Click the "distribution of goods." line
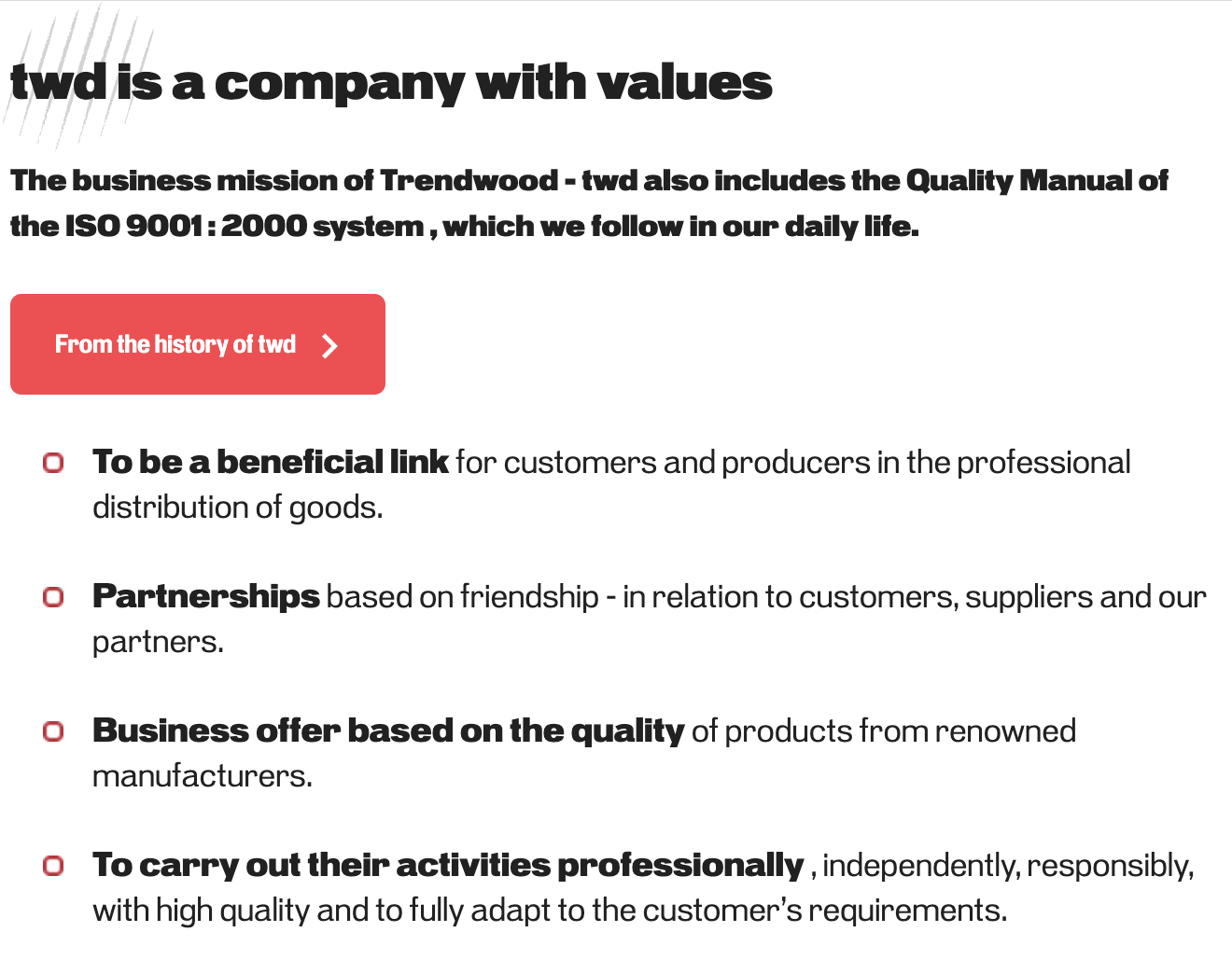Viewport: 1232px width, 974px height. coord(238,507)
